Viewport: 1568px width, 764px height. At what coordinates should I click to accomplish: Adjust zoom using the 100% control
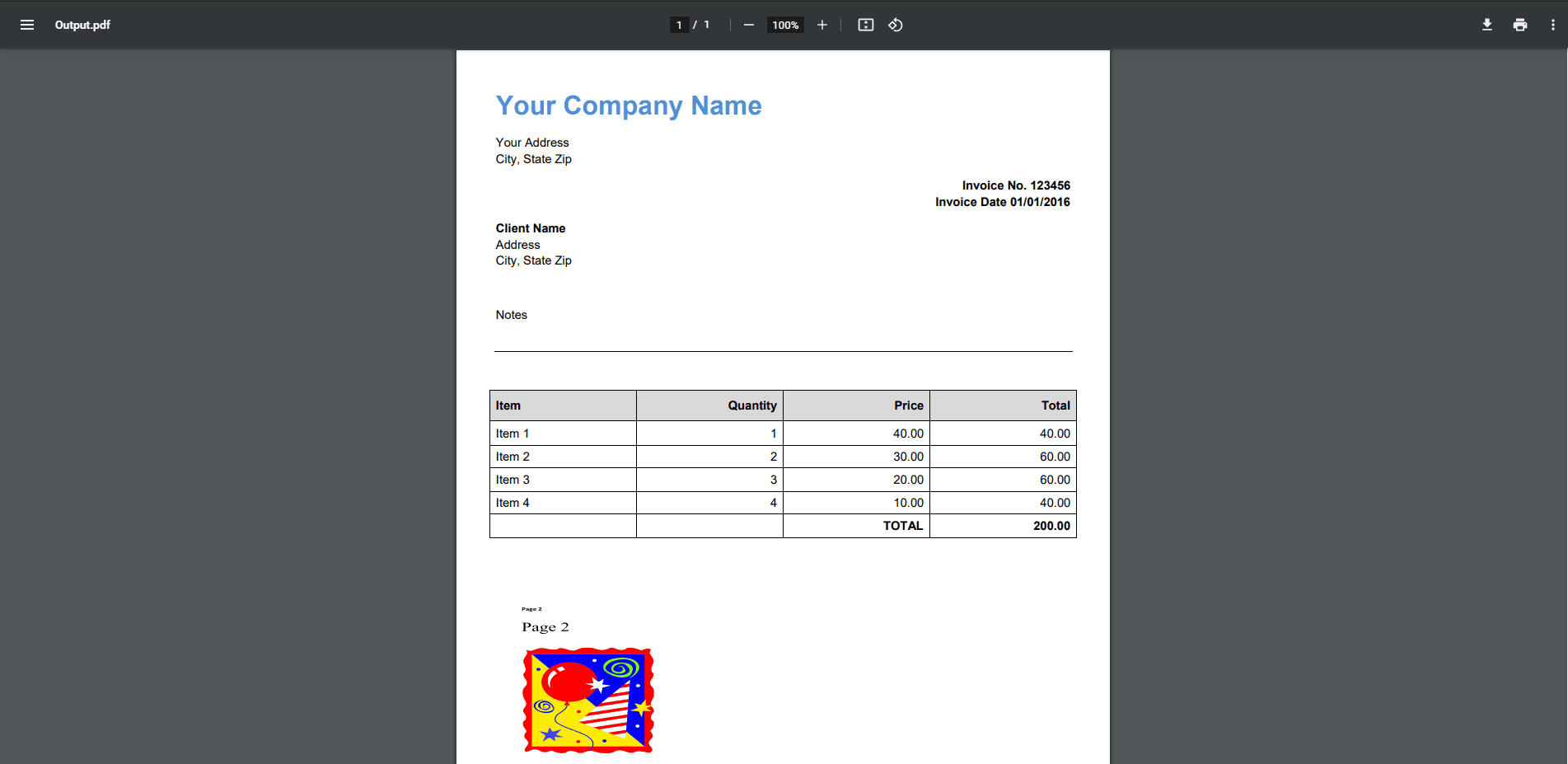click(x=784, y=25)
